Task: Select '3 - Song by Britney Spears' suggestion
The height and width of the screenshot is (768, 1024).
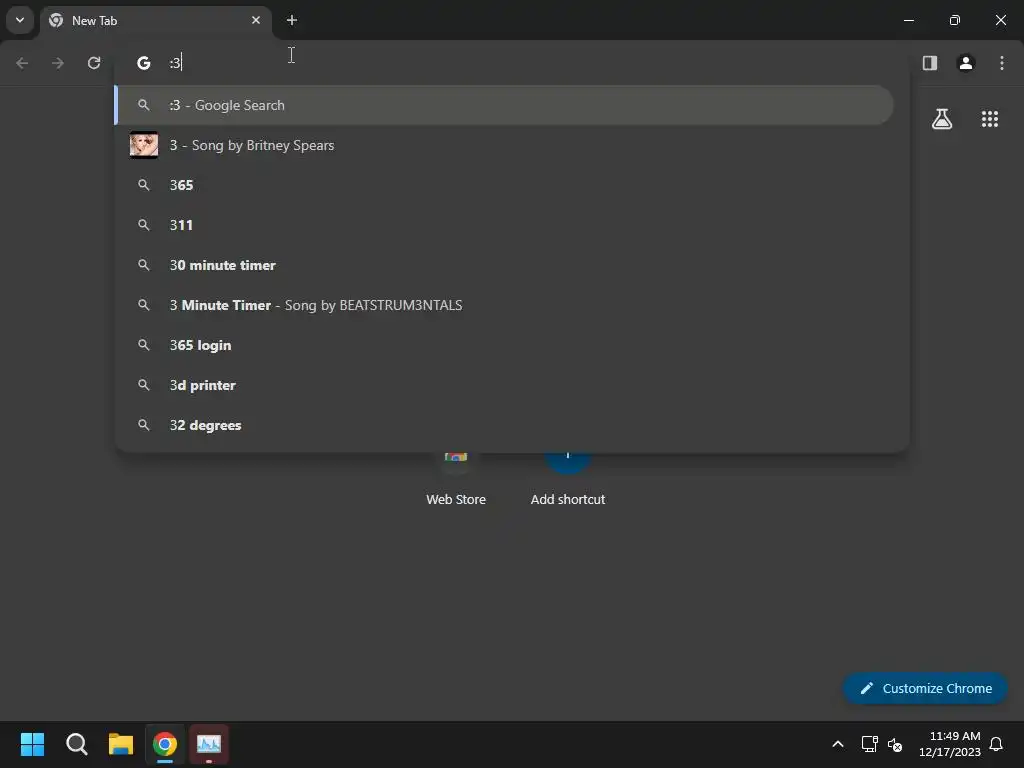Action: point(504,145)
